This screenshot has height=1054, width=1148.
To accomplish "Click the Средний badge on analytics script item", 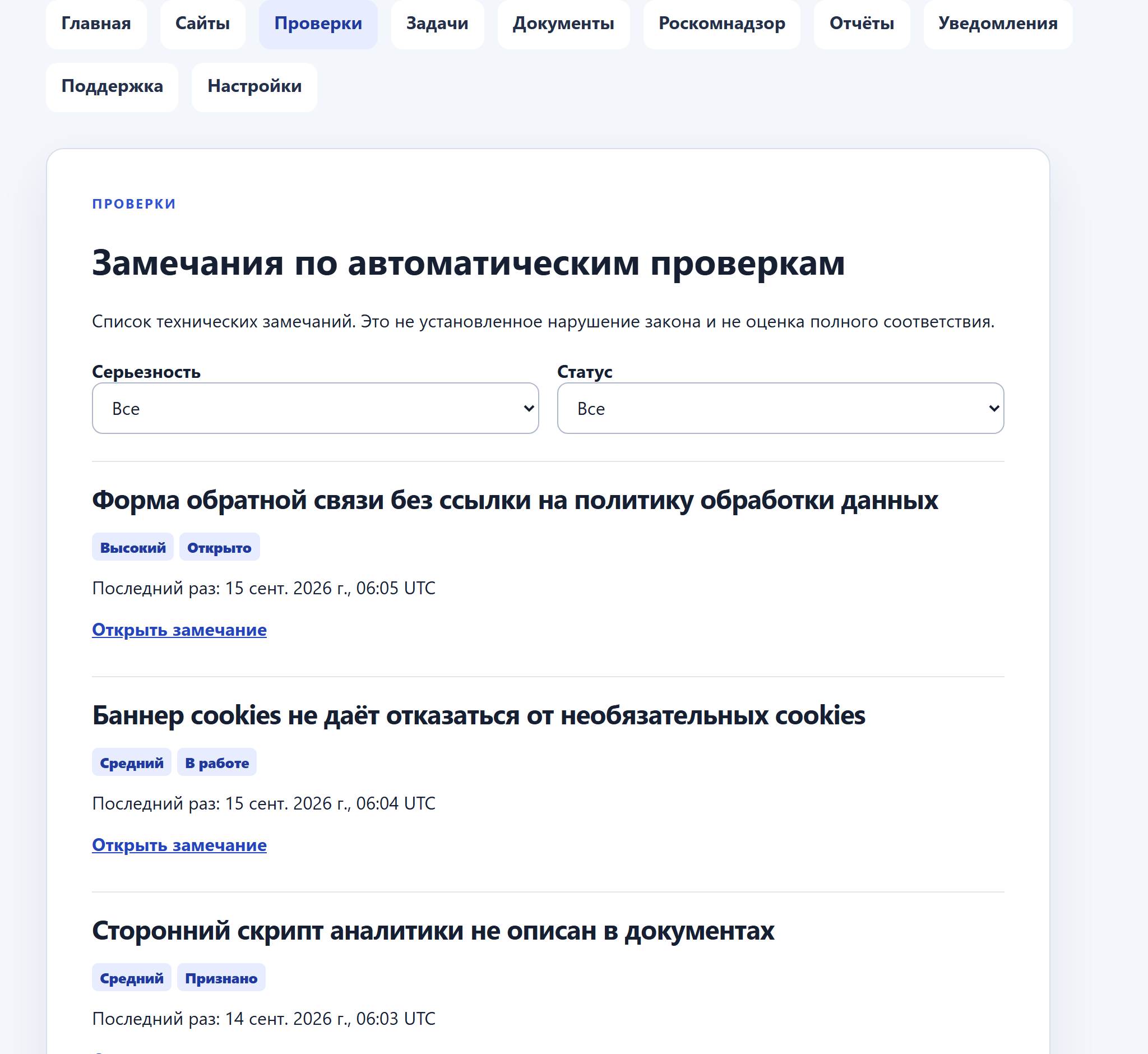I will point(132,978).
